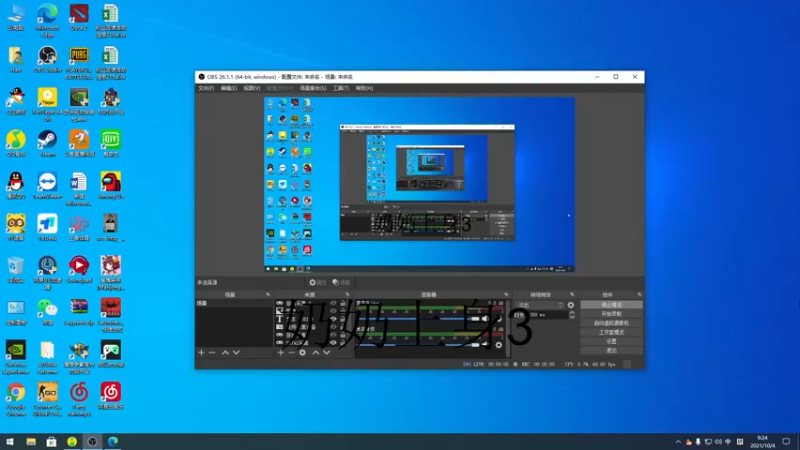
Task: Open Tools menu in OBS
Action: pyautogui.click(x=341, y=88)
